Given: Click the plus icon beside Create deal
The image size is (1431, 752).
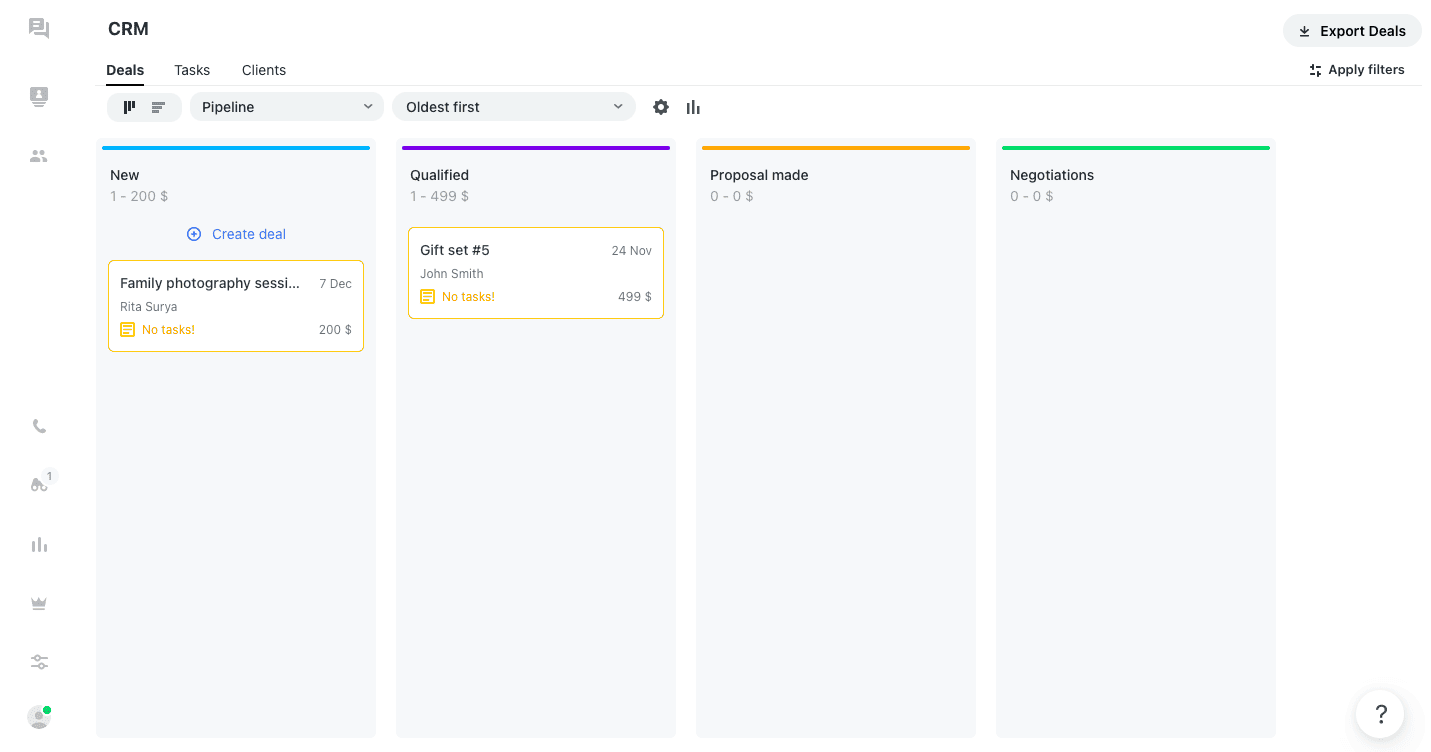Looking at the screenshot, I should point(194,234).
